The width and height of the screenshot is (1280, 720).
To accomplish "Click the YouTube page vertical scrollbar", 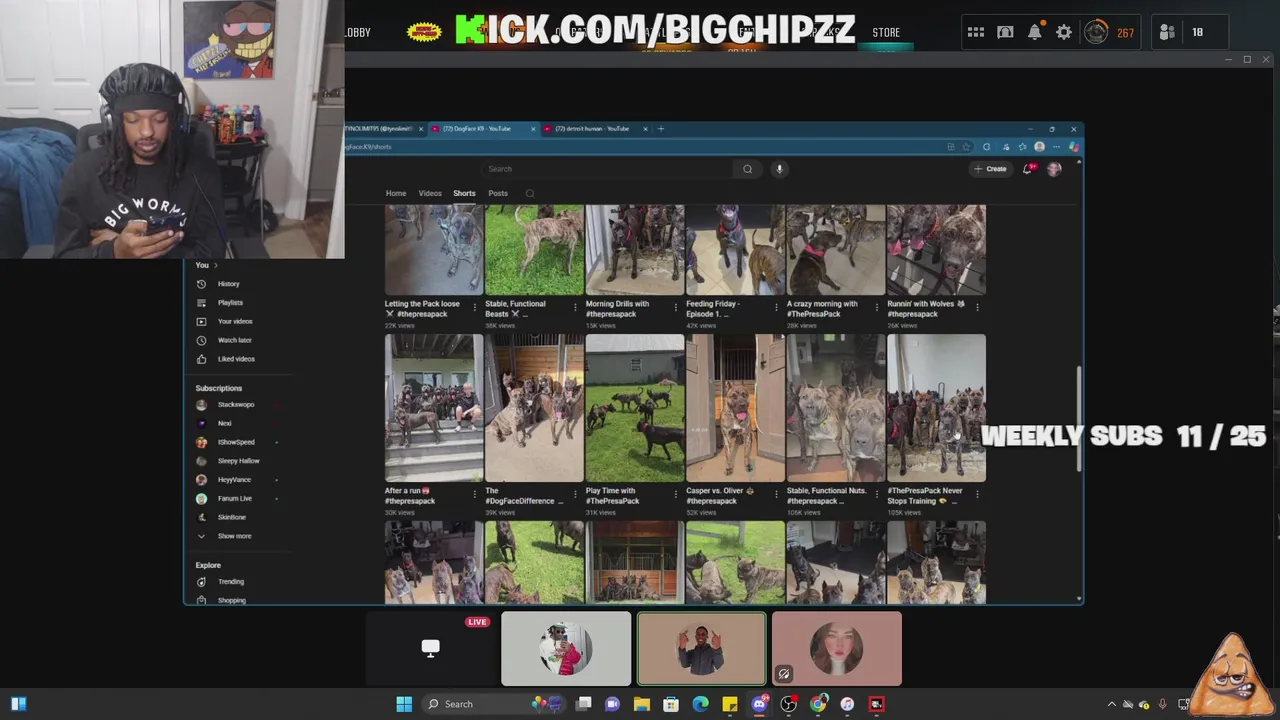I will 1078,420.
